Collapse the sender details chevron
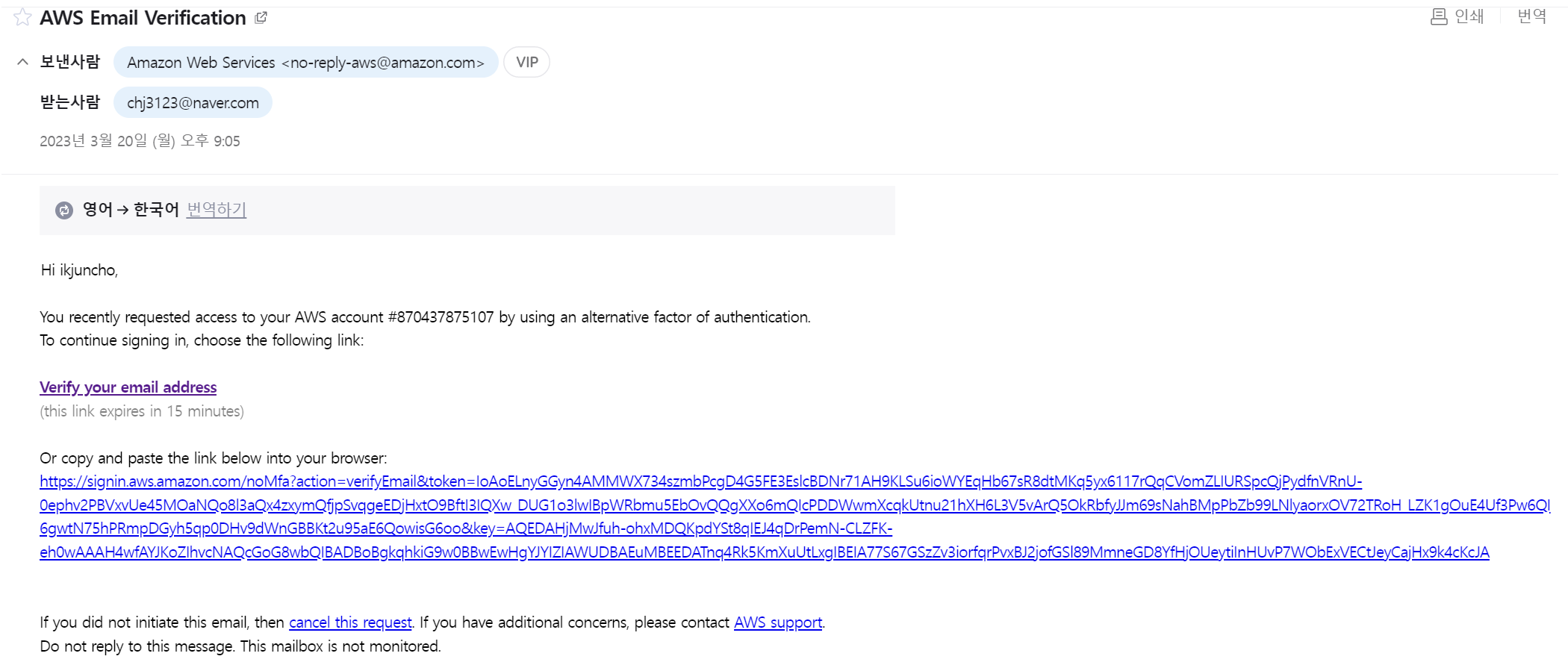 tap(22, 62)
